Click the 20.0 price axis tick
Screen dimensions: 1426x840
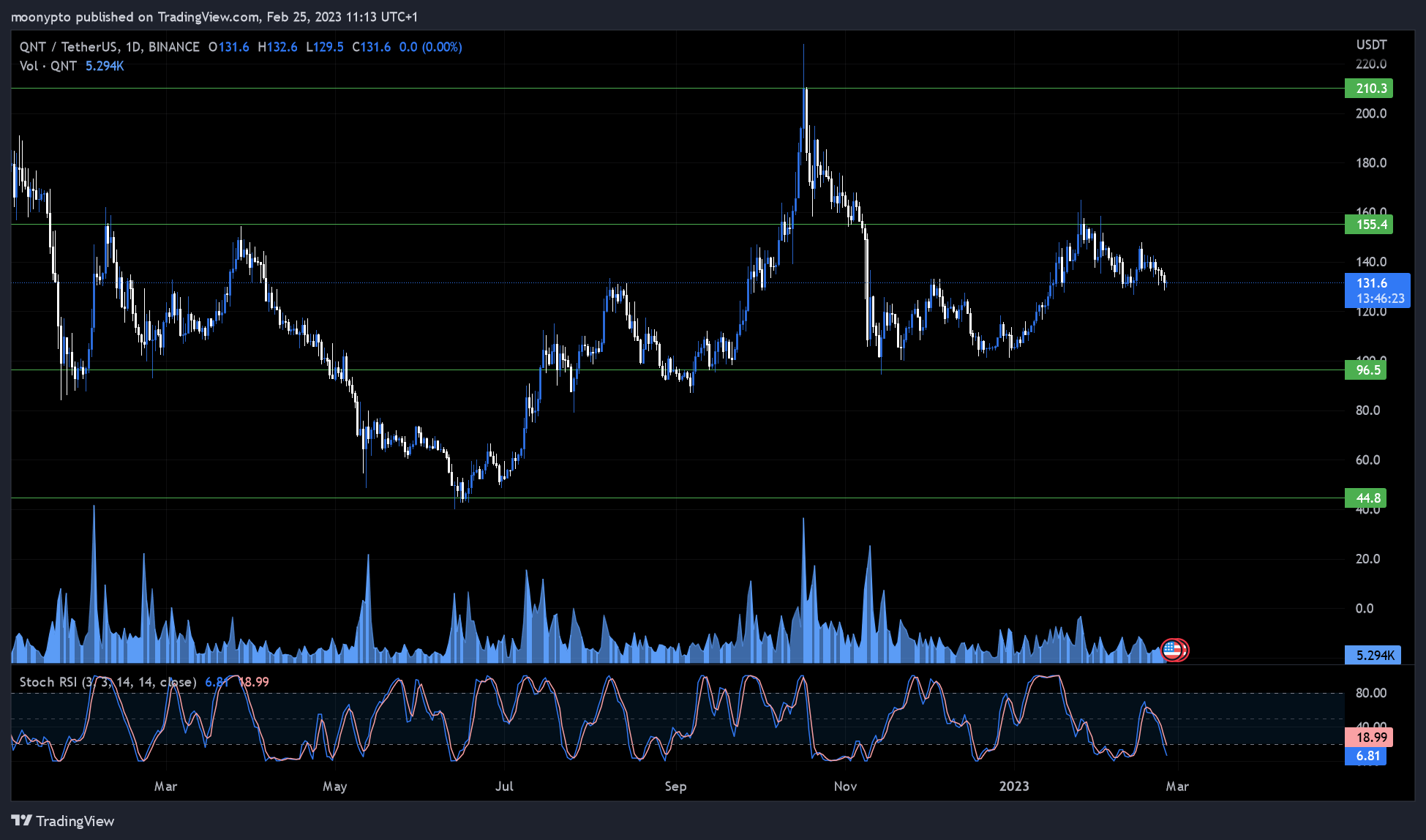pos(1367,559)
